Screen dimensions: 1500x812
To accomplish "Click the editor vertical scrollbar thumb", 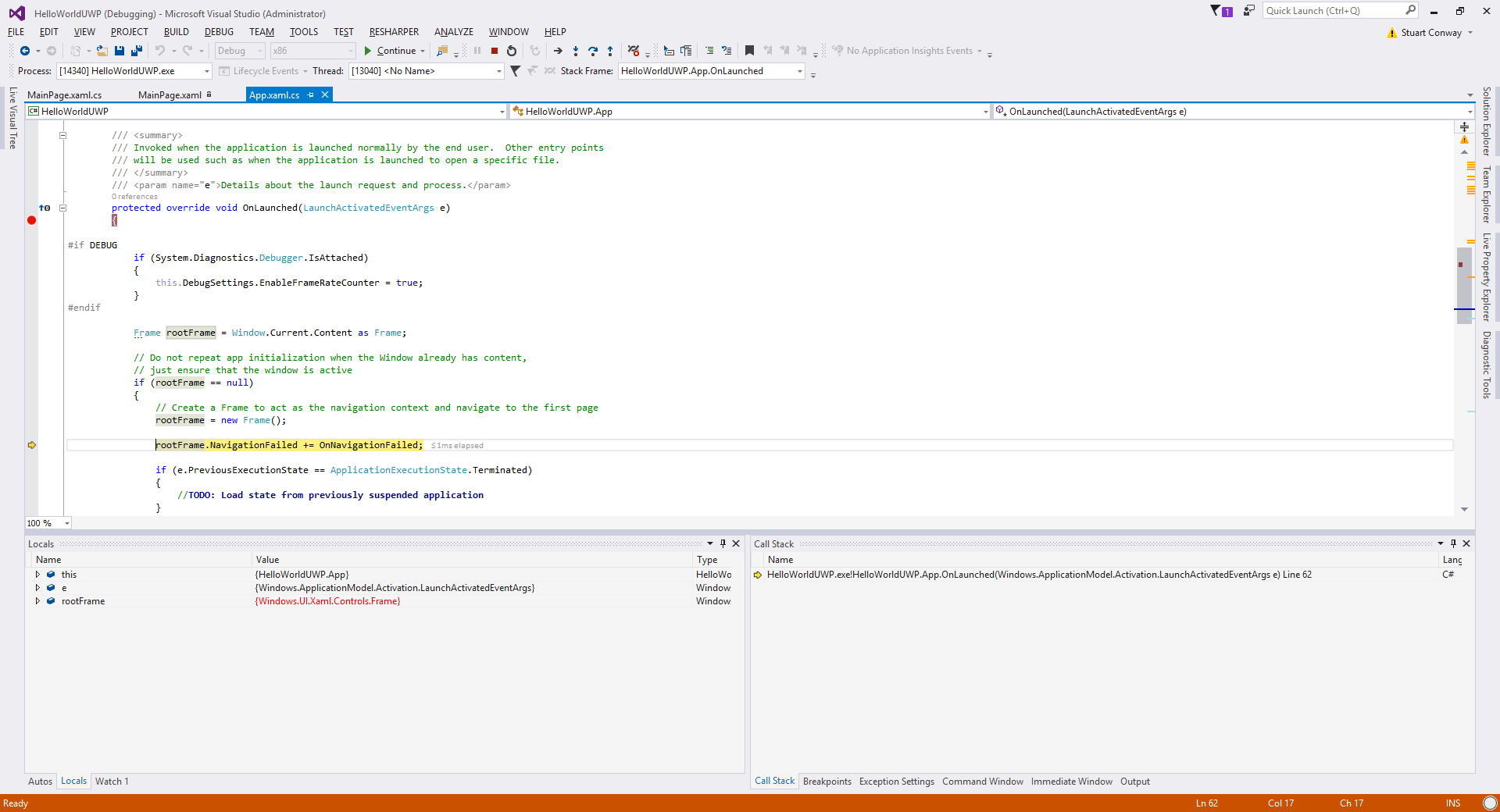I will [1464, 285].
